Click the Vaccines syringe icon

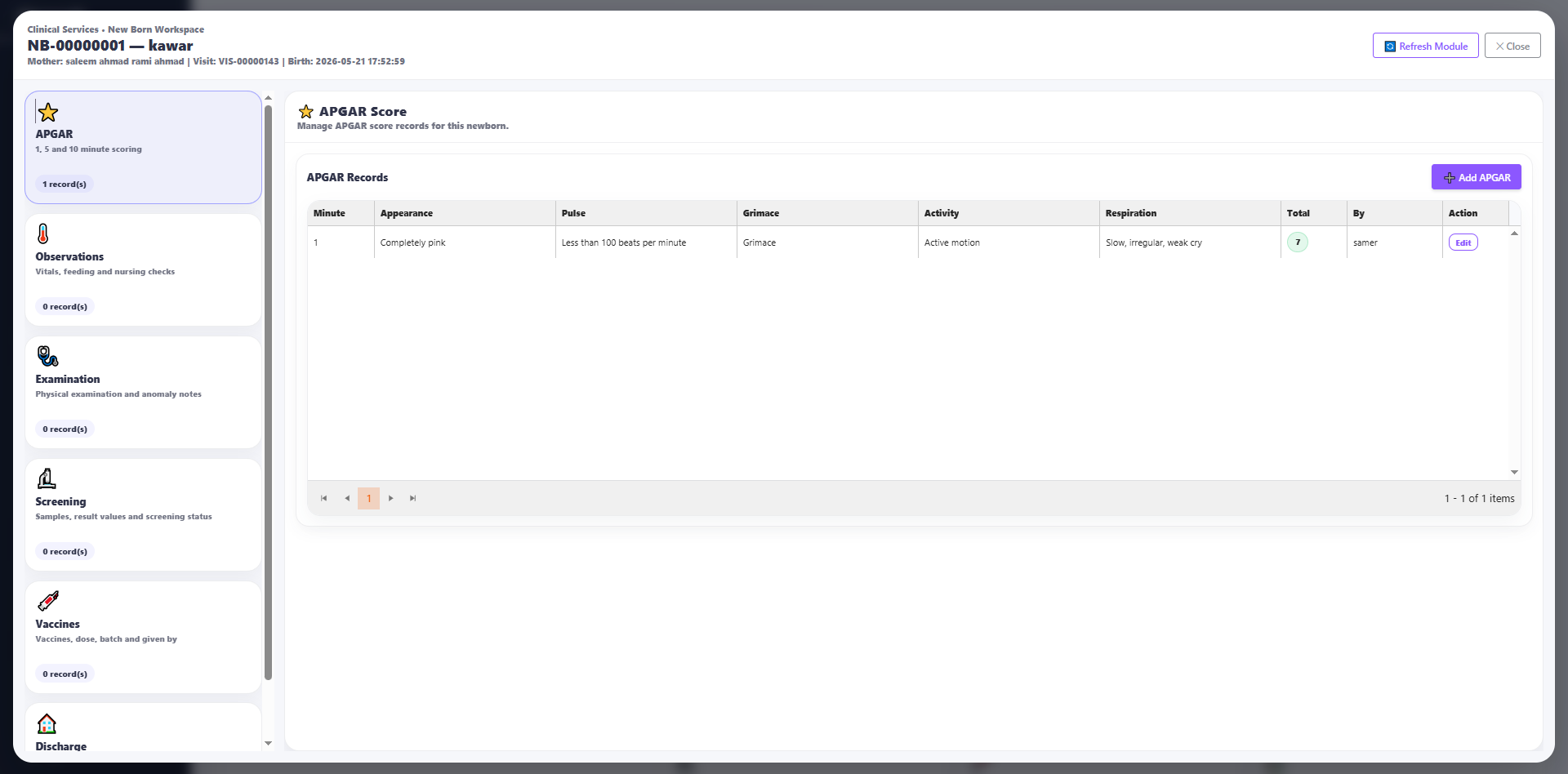[x=48, y=601]
